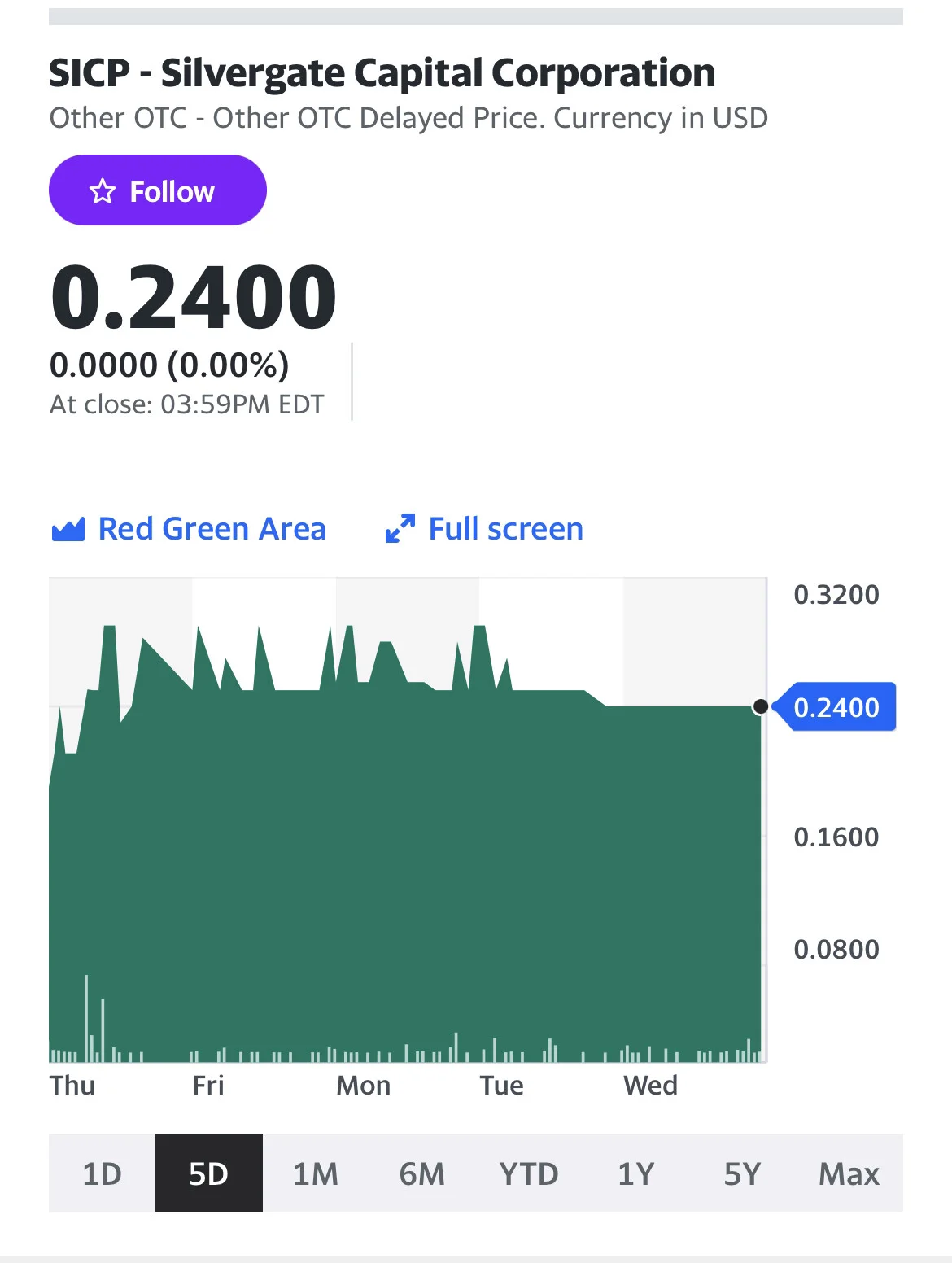Click the black endpoint dot on the price line

[x=761, y=706]
